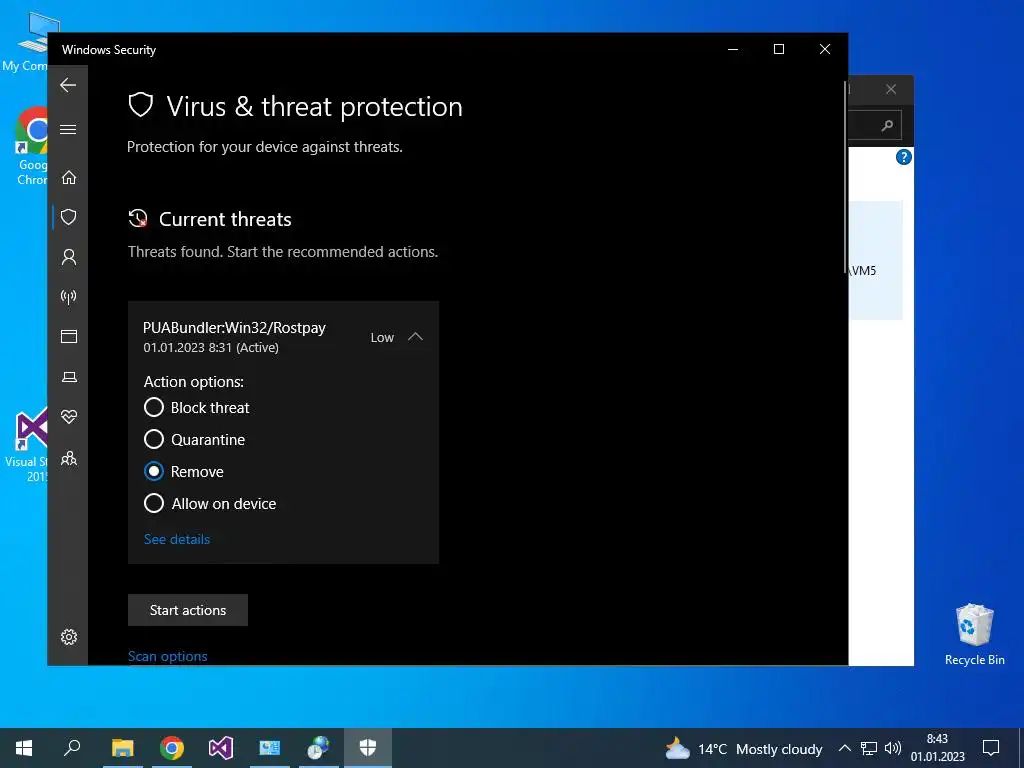The height and width of the screenshot is (768, 1024).
Task: Open Home in the Windows Security sidebar
Action: pos(69,178)
